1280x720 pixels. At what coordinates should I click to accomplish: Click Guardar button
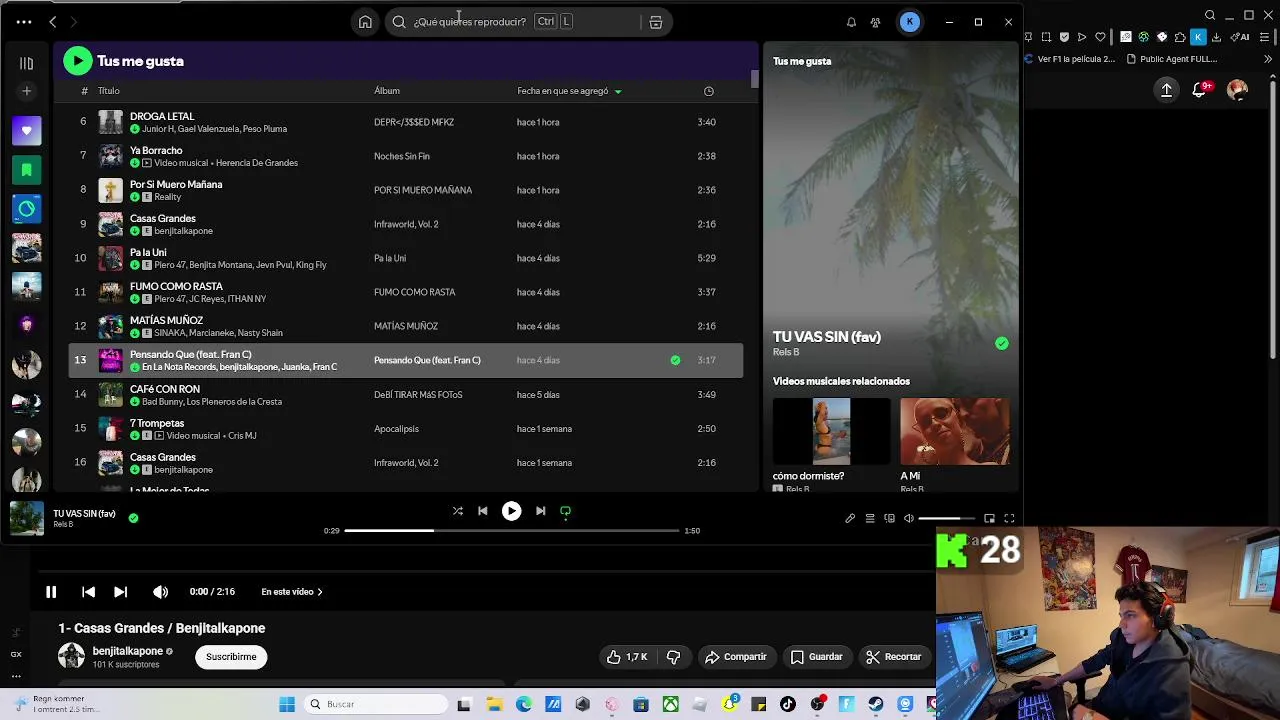[816, 657]
